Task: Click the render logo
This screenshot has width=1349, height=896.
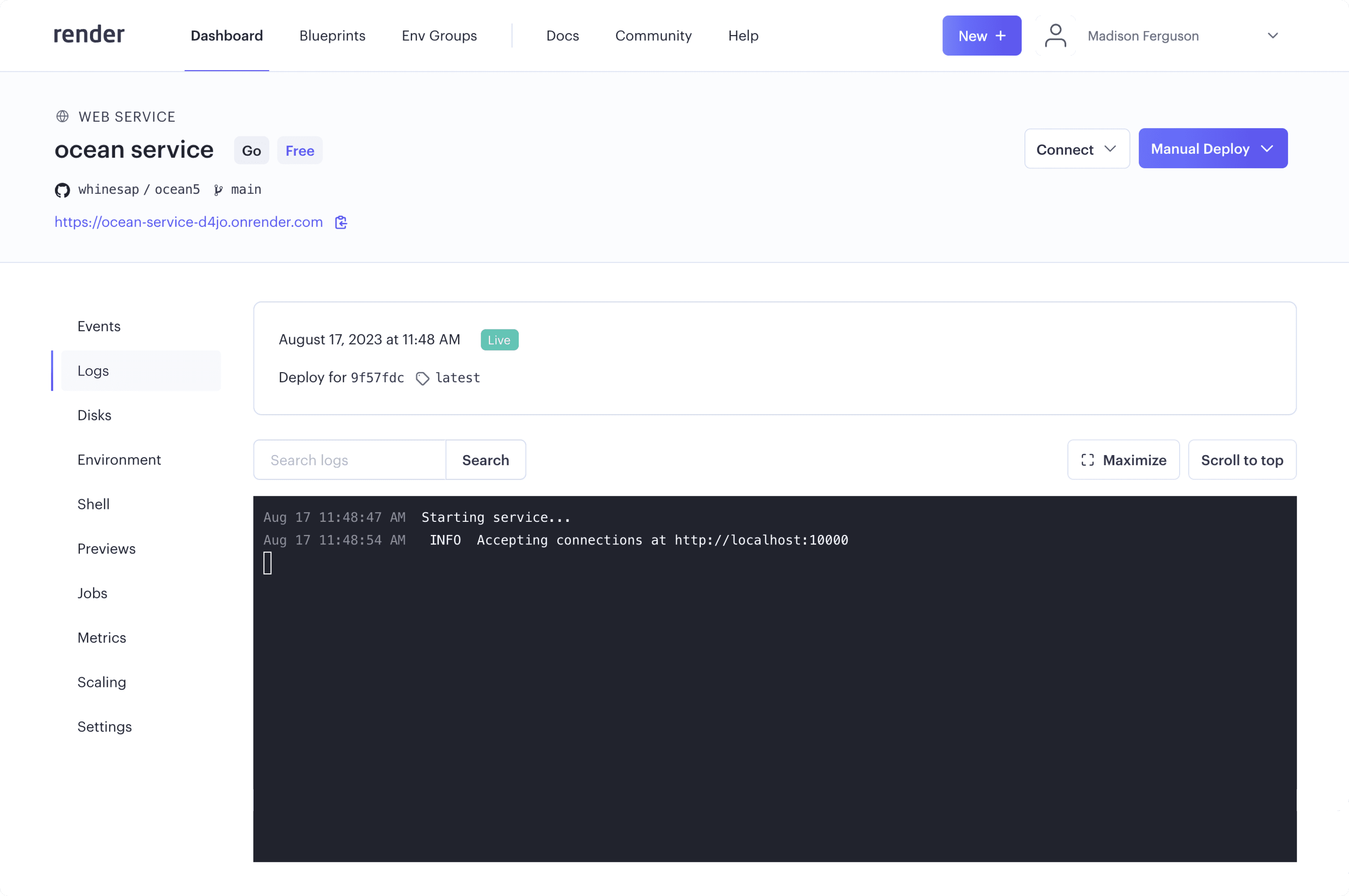Action: [x=89, y=35]
